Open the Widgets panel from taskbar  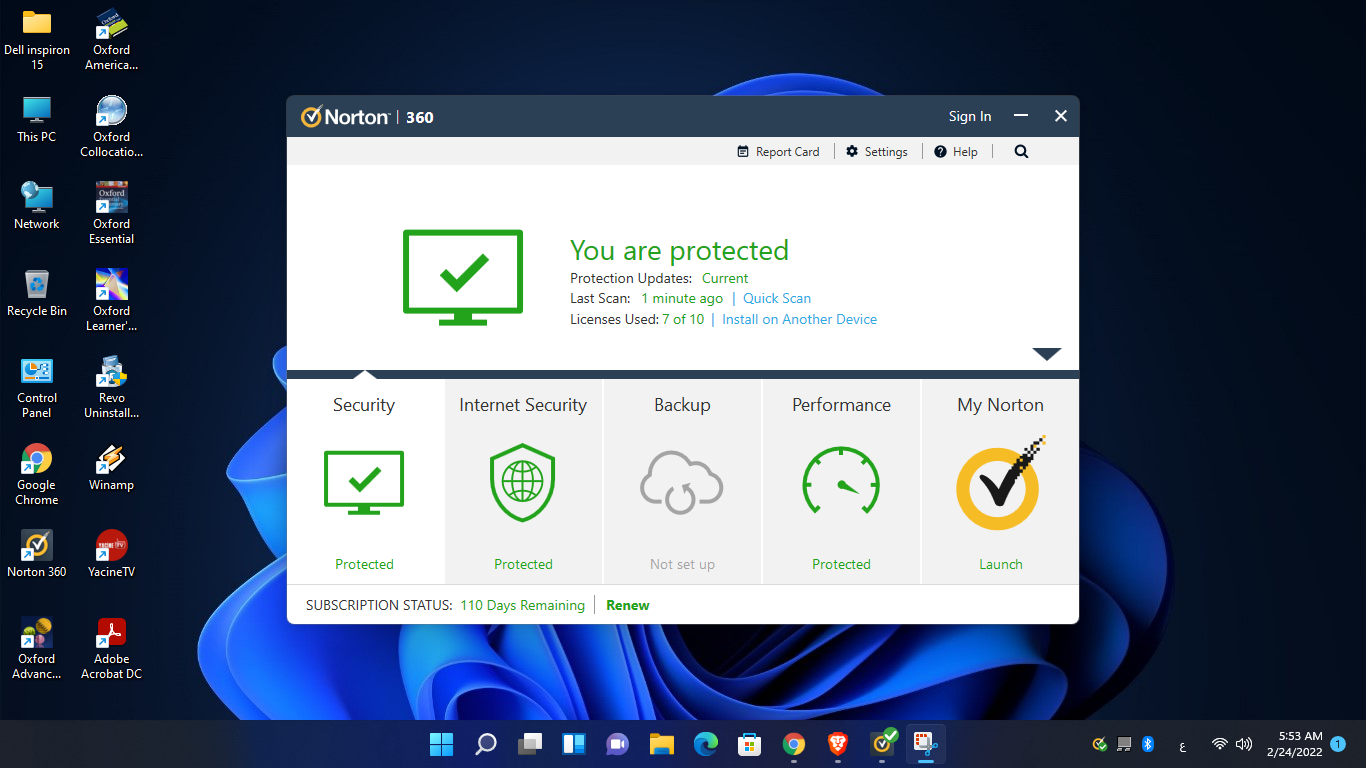[574, 744]
